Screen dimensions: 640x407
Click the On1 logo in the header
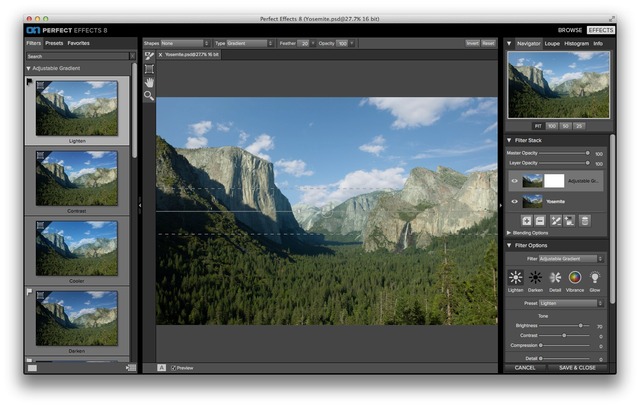[x=33, y=30]
